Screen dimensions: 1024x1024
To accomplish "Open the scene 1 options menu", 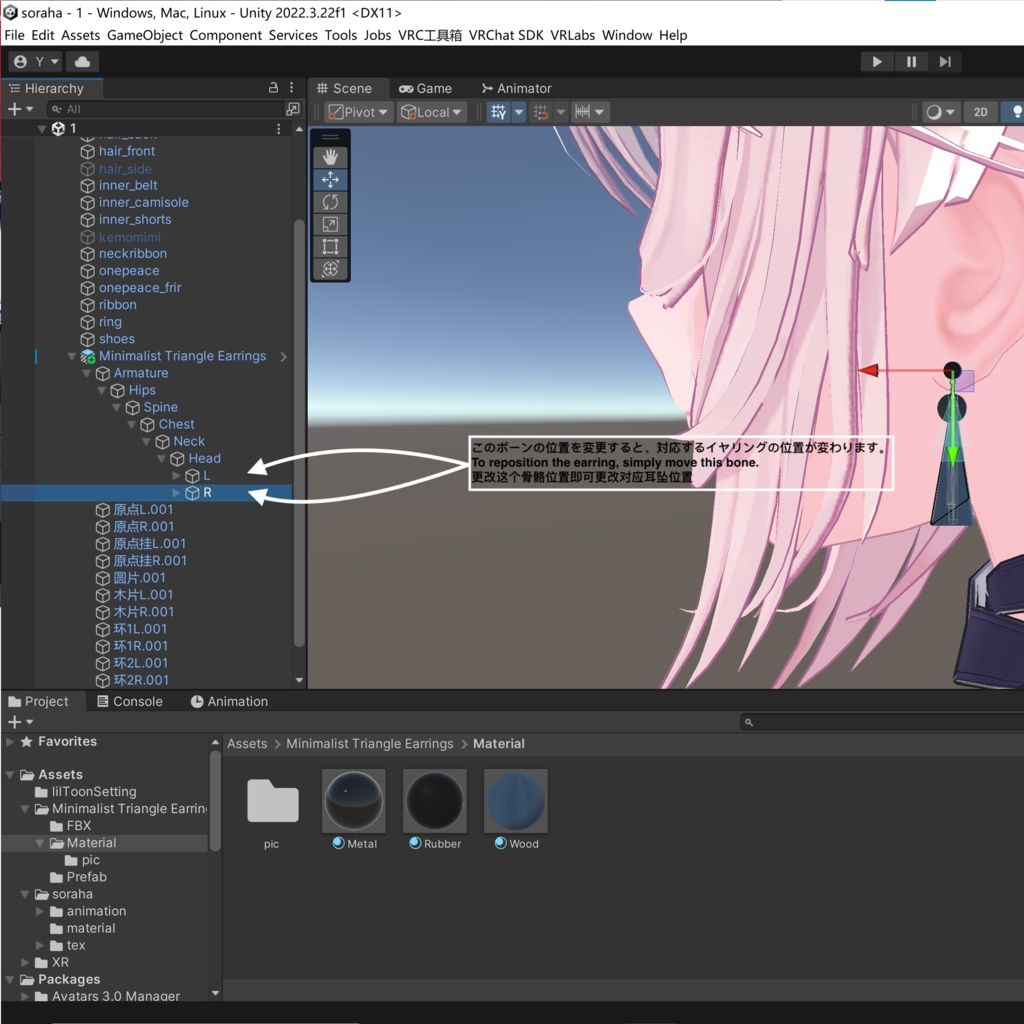I will click(279, 129).
